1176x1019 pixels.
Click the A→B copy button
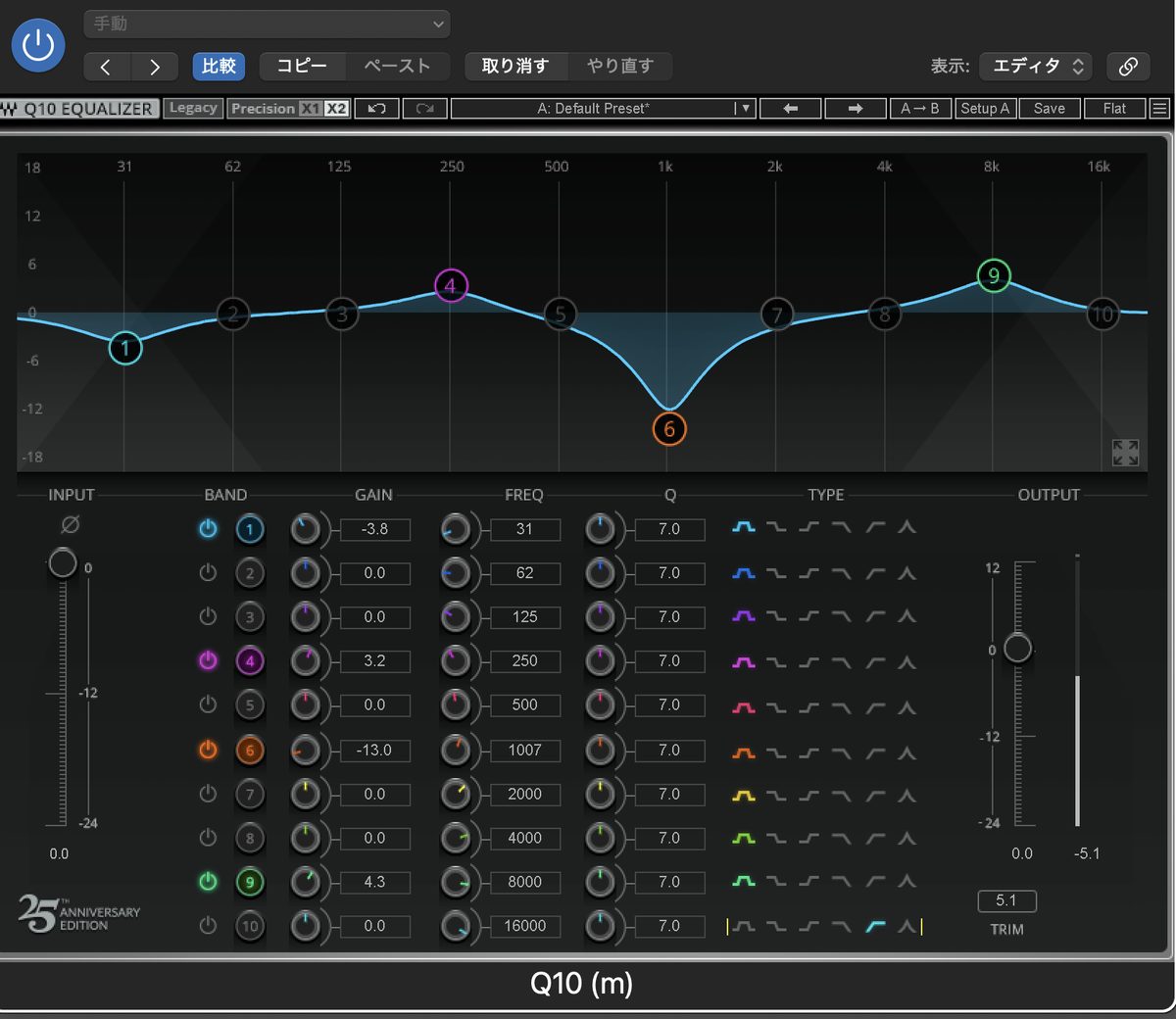point(920,109)
